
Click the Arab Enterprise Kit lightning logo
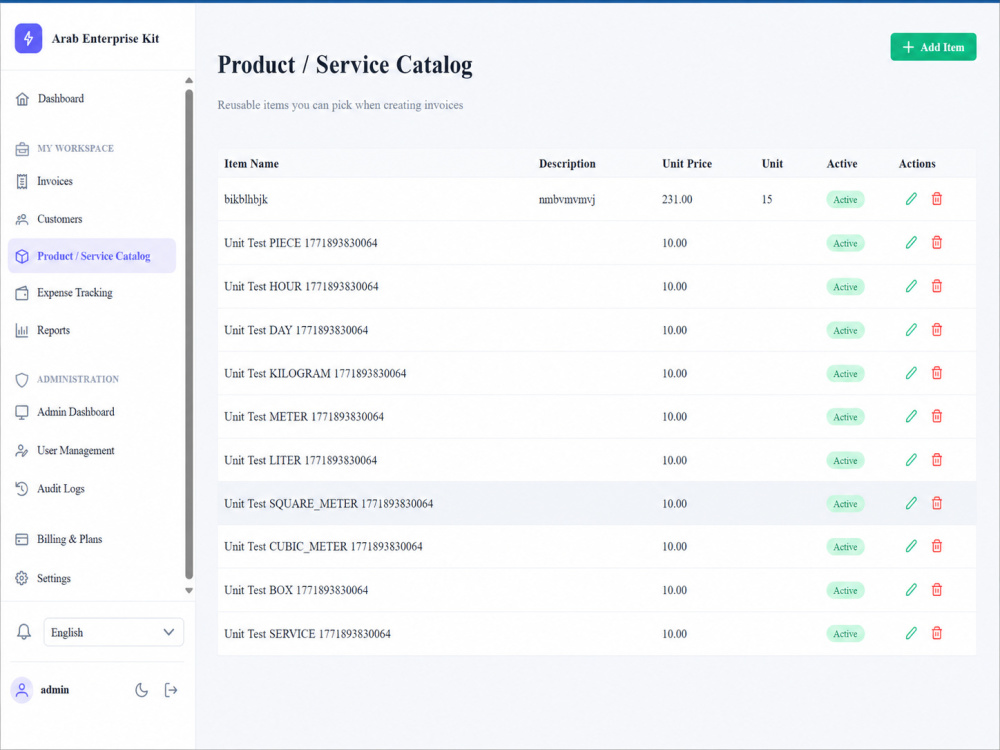pyautogui.click(x=28, y=38)
